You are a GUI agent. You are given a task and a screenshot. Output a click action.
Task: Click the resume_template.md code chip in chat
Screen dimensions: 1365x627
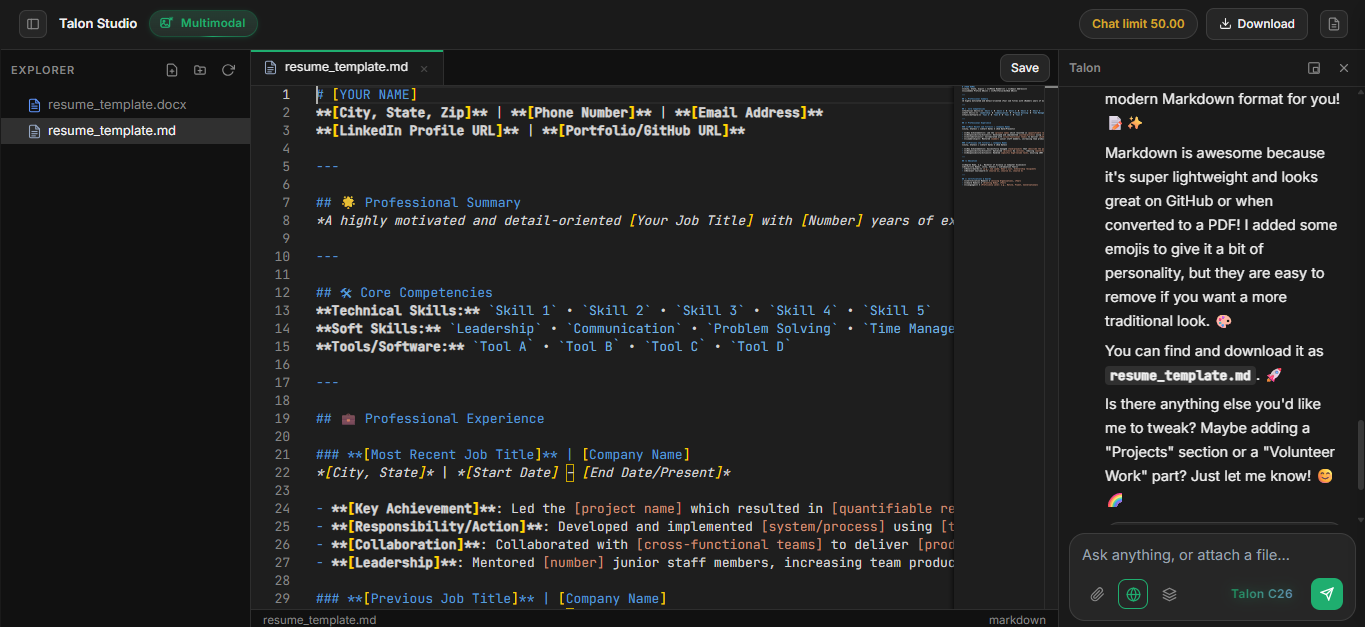click(1180, 376)
